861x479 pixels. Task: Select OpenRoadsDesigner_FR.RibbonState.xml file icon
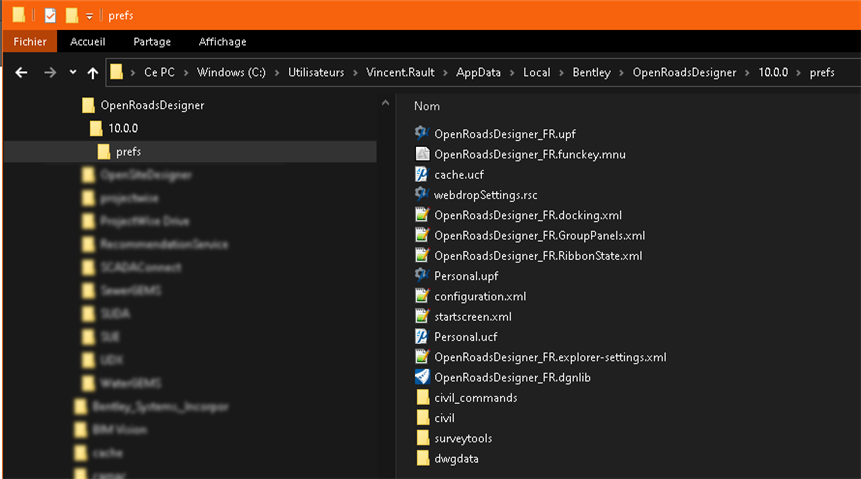point(422,255)
